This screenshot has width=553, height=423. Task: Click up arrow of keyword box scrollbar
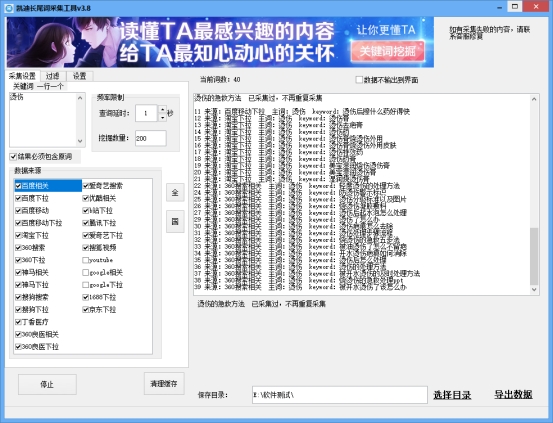pos(80,98)
